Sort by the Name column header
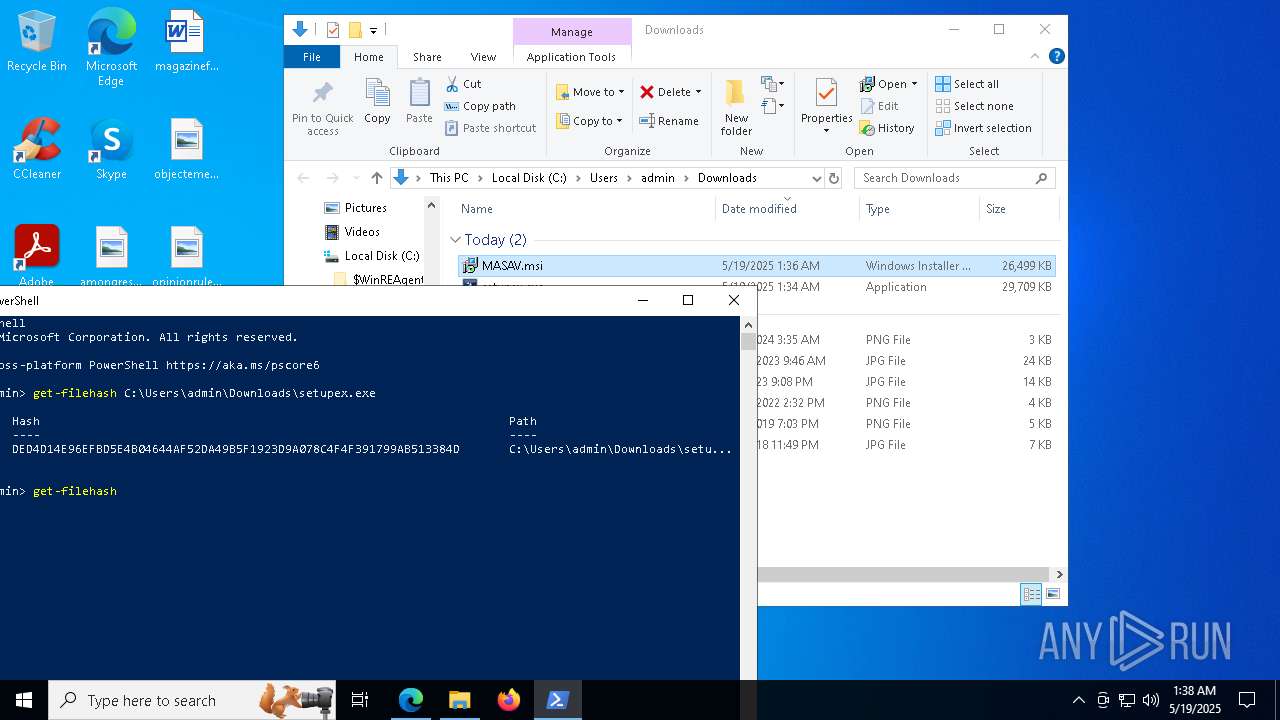The height and width of the screenshot is (720, 1280). click(585, 209)
